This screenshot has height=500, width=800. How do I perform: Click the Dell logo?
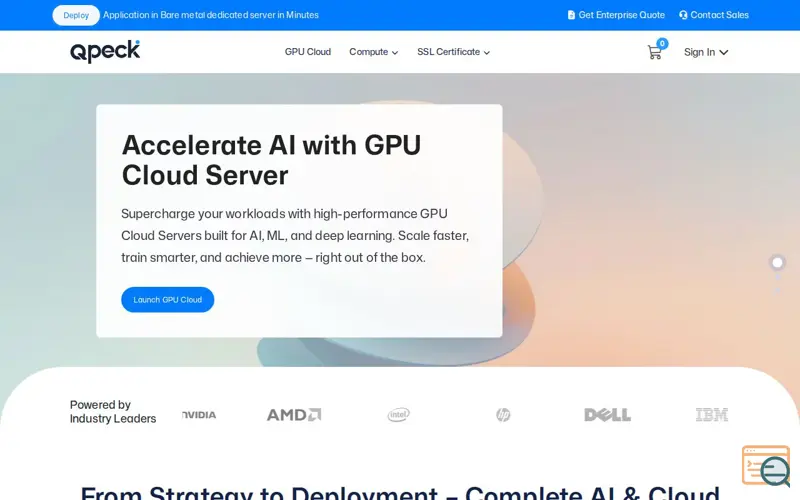[607, 415]
